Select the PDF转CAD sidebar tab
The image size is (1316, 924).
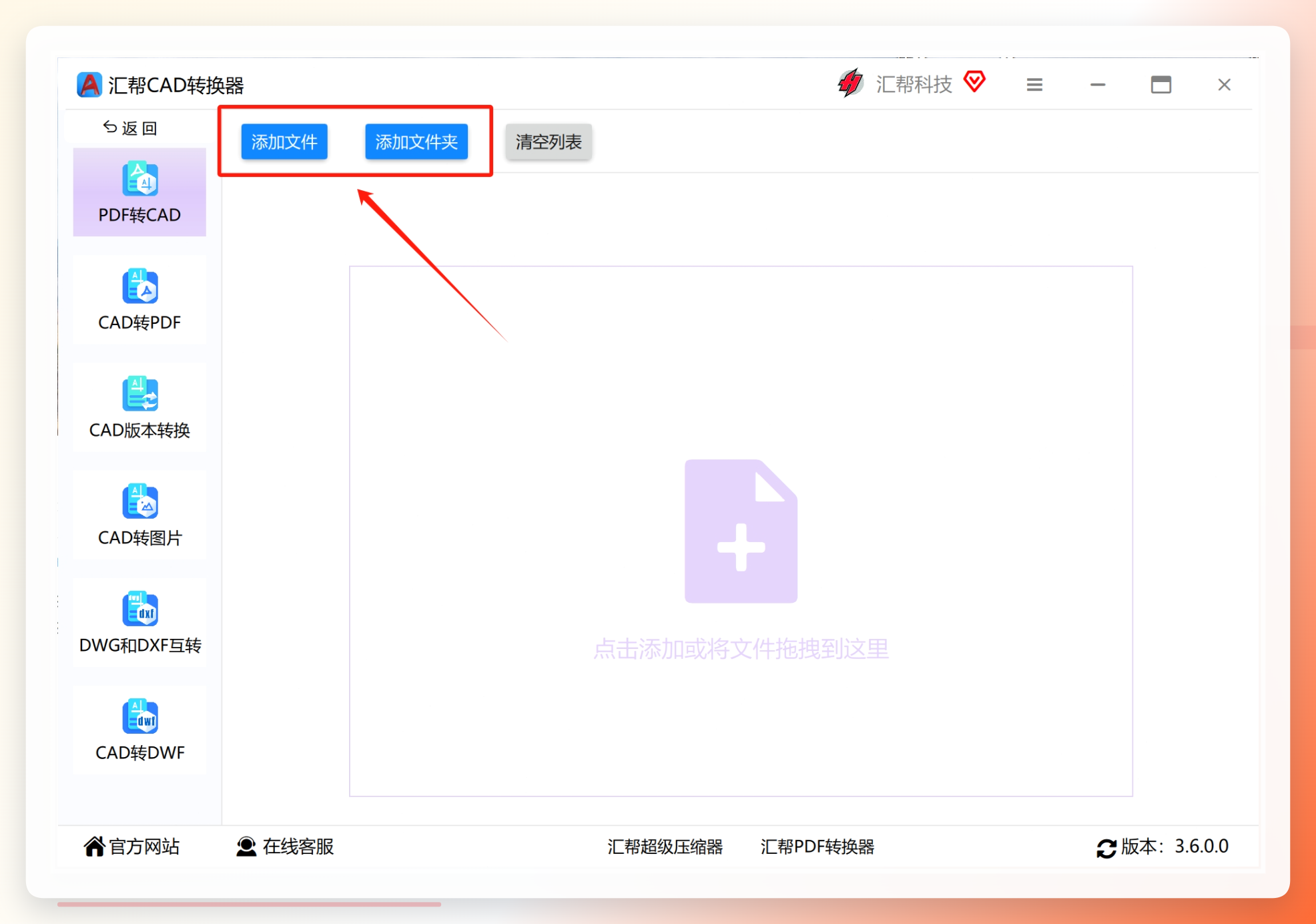coord(139,192)
